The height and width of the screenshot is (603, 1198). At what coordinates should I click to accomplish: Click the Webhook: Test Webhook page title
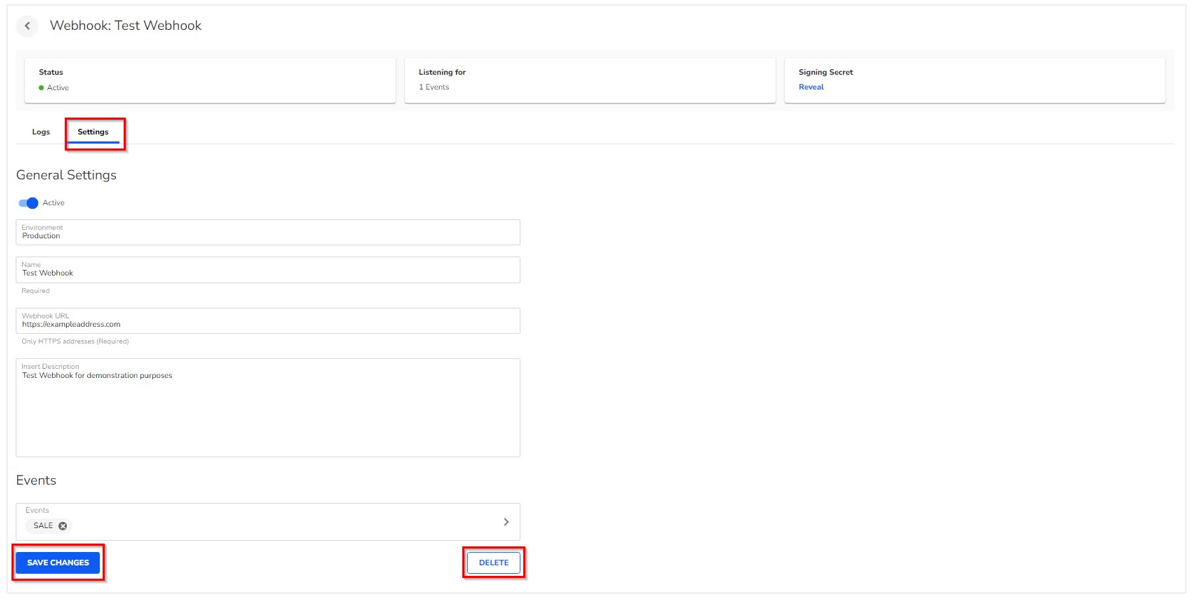125,26
